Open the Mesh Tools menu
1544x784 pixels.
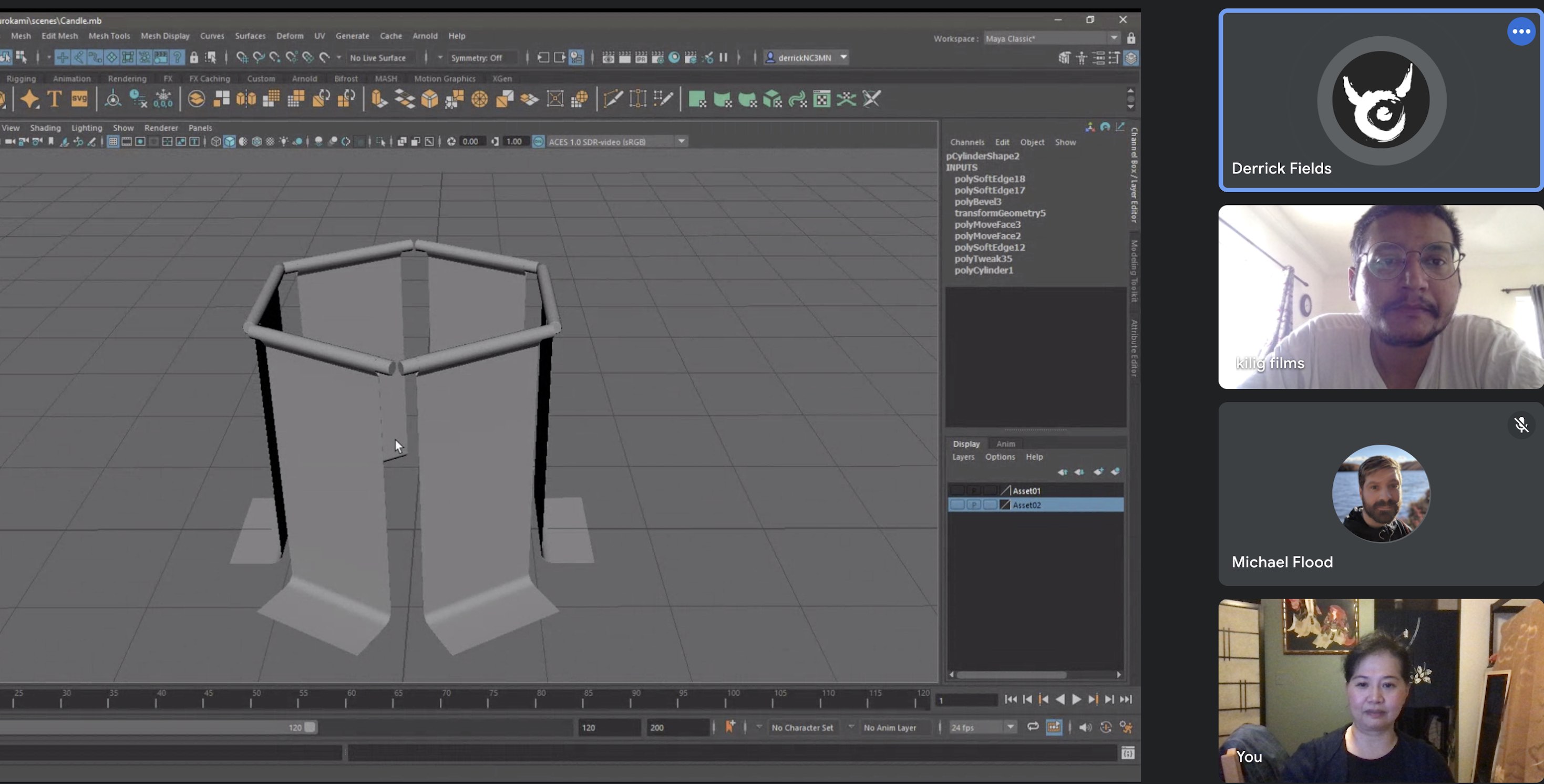(x=109, y=36)
